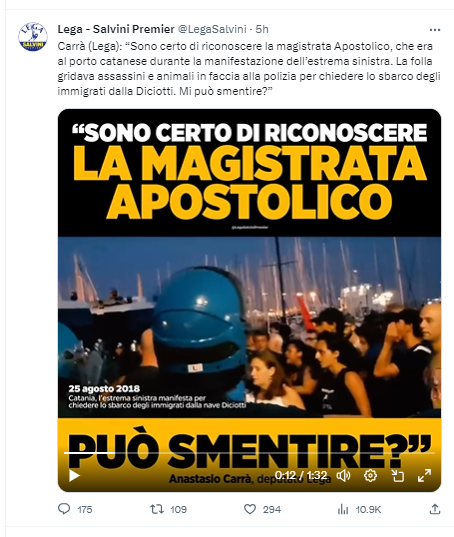
Task: Reply to the tweet via comment icon
Action: (x=64, y=509)
